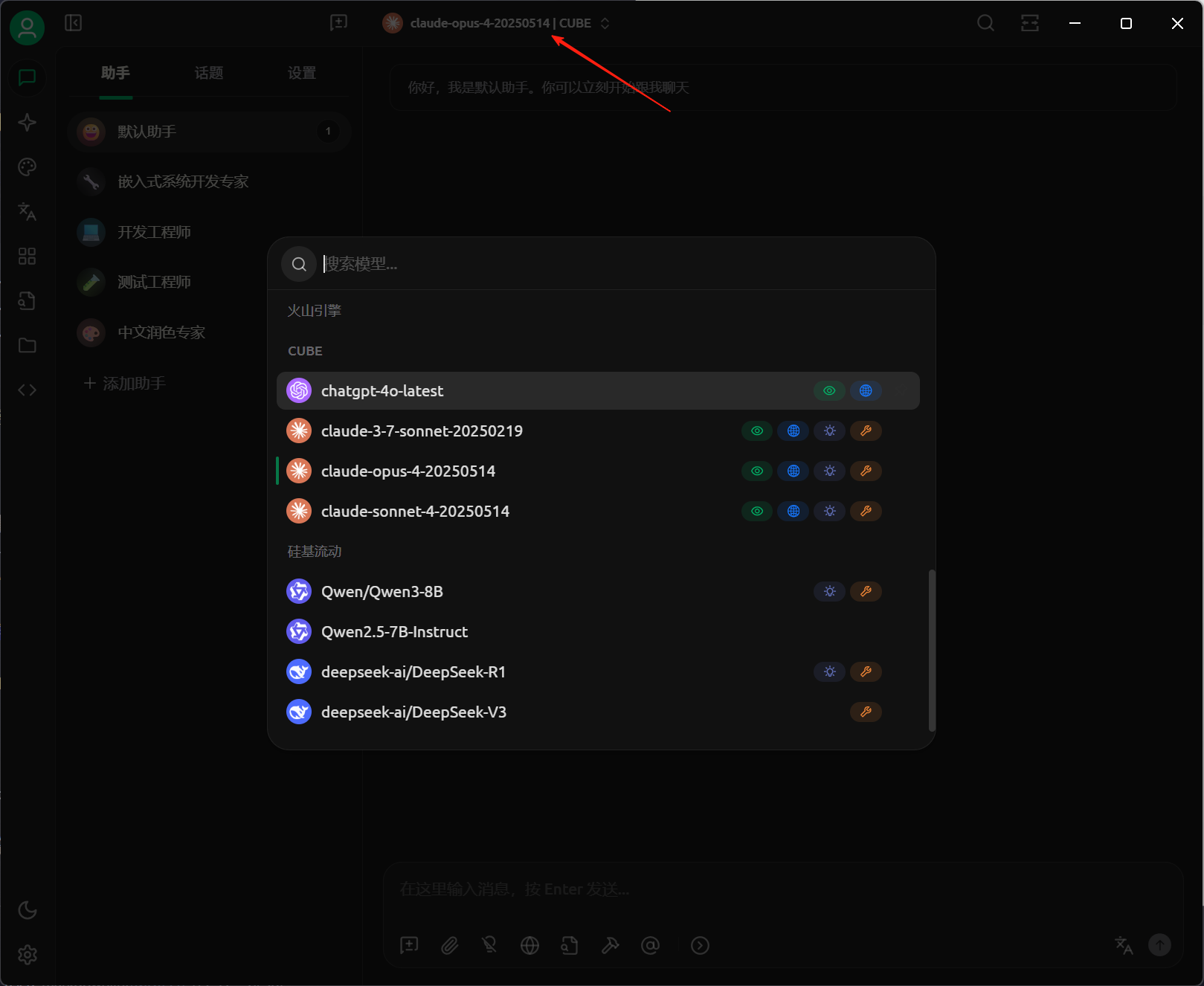Collapse the assistants side panel

[73, 23]
